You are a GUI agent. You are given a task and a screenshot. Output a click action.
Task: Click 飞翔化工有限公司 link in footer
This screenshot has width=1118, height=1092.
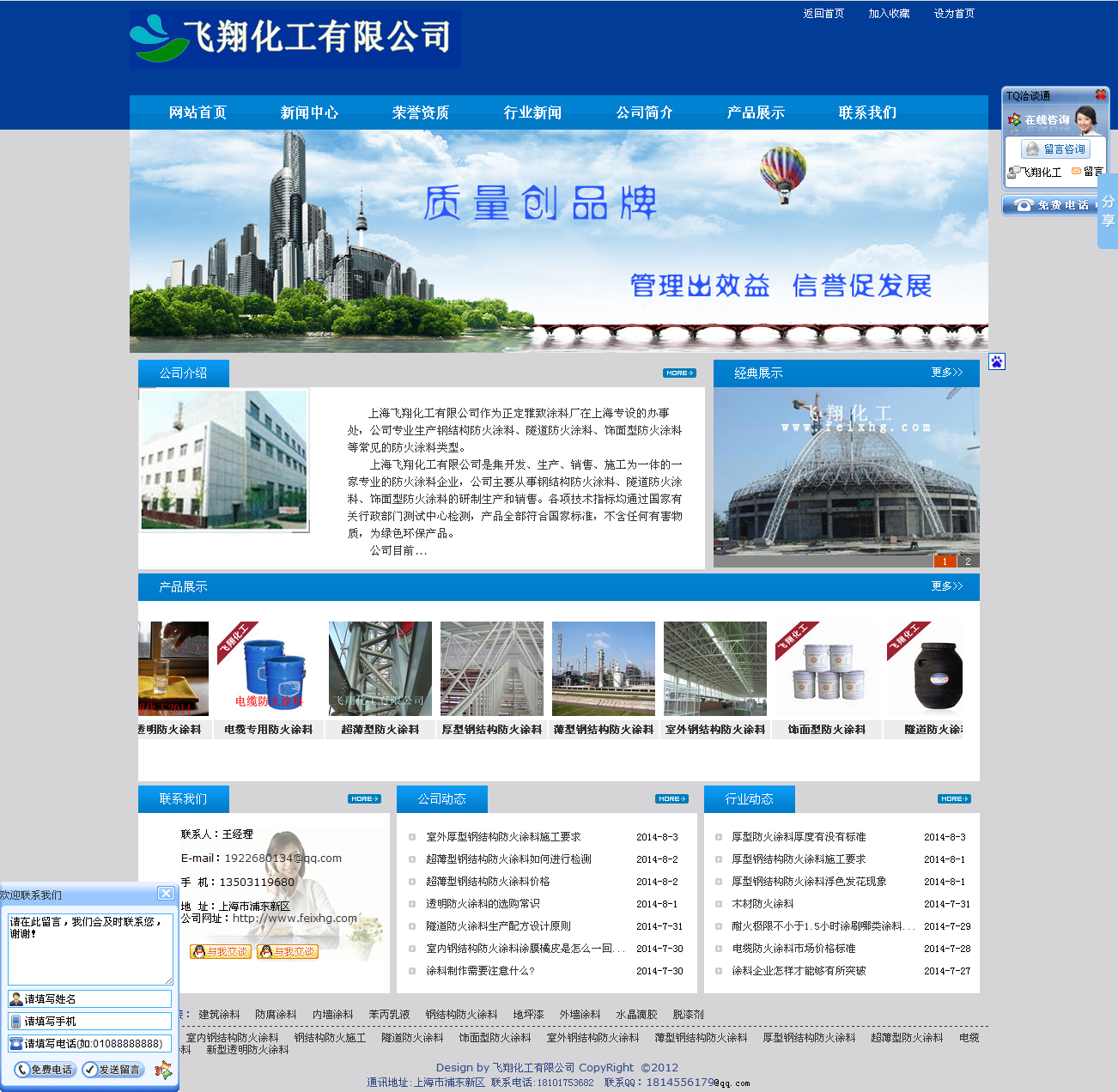pos(533,1067)
